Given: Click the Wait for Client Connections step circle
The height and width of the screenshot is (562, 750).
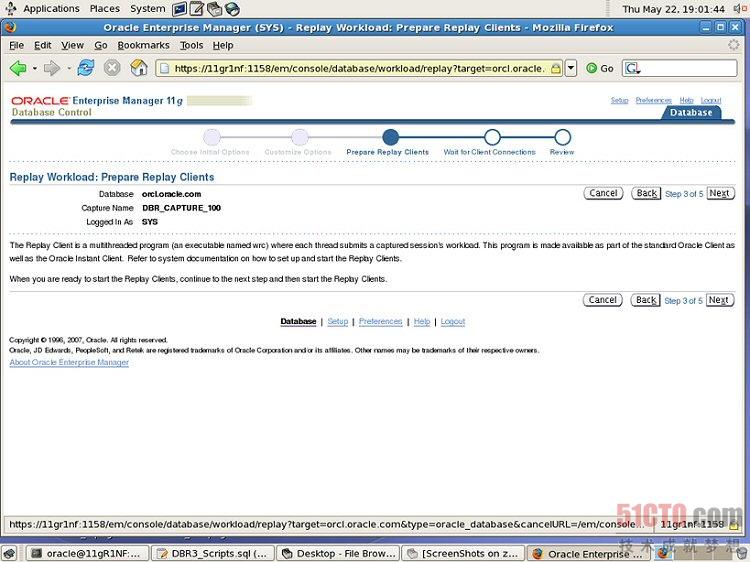Looking at the screenshot, I should click(x=491, y=137).
